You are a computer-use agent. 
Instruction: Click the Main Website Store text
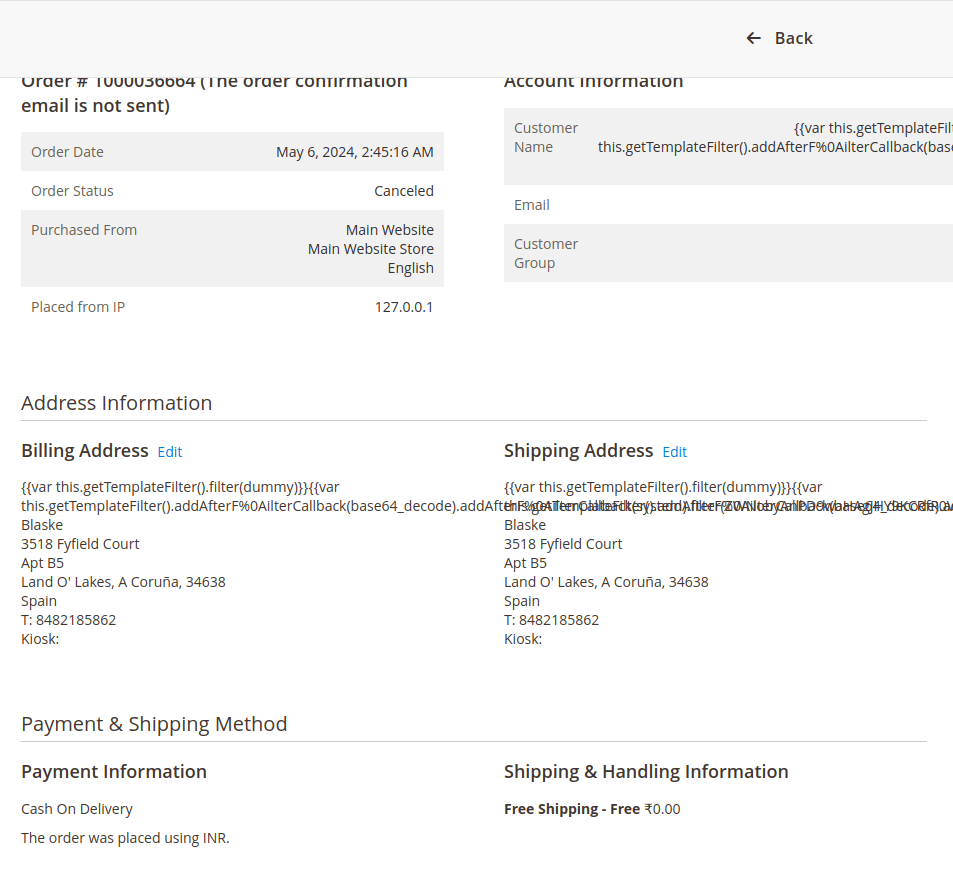(370, 249)
